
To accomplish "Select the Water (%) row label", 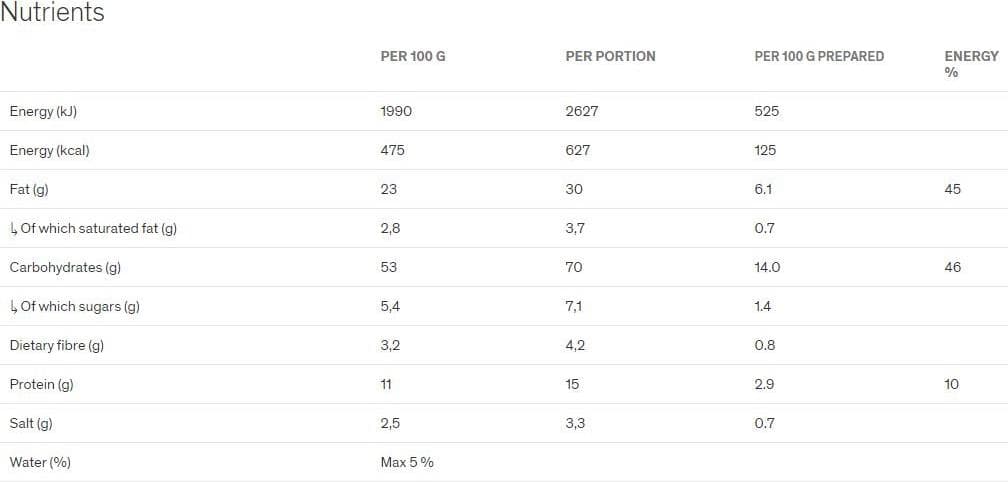I will [40, 463].
